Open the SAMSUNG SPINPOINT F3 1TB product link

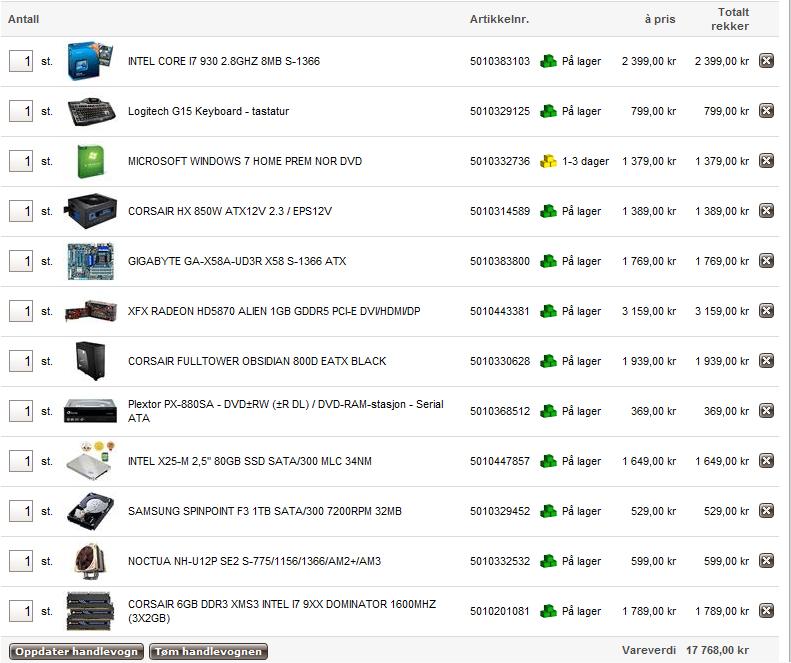[x=265, y=511]
